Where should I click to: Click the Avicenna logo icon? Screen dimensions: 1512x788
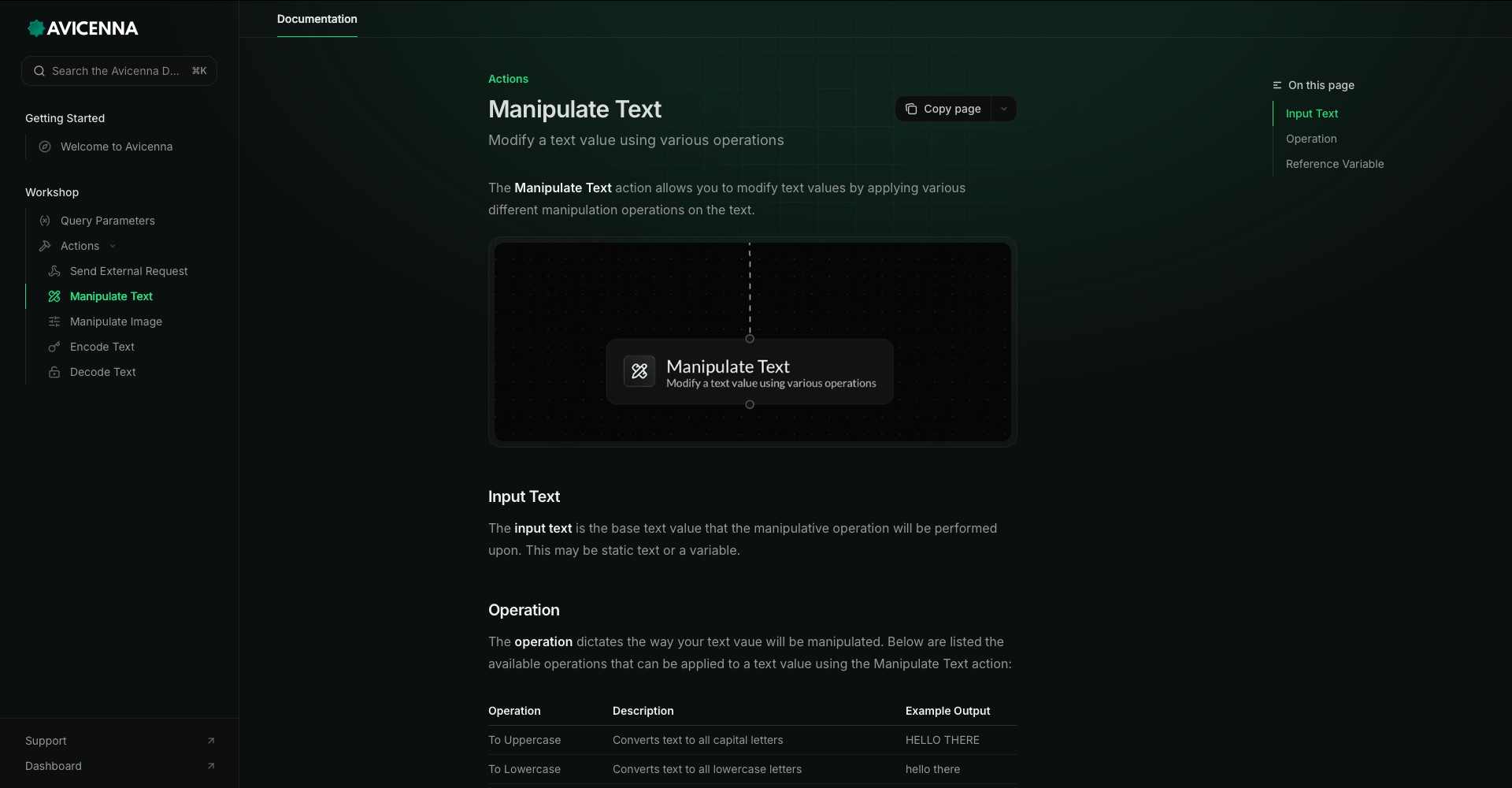pos(35,28)
